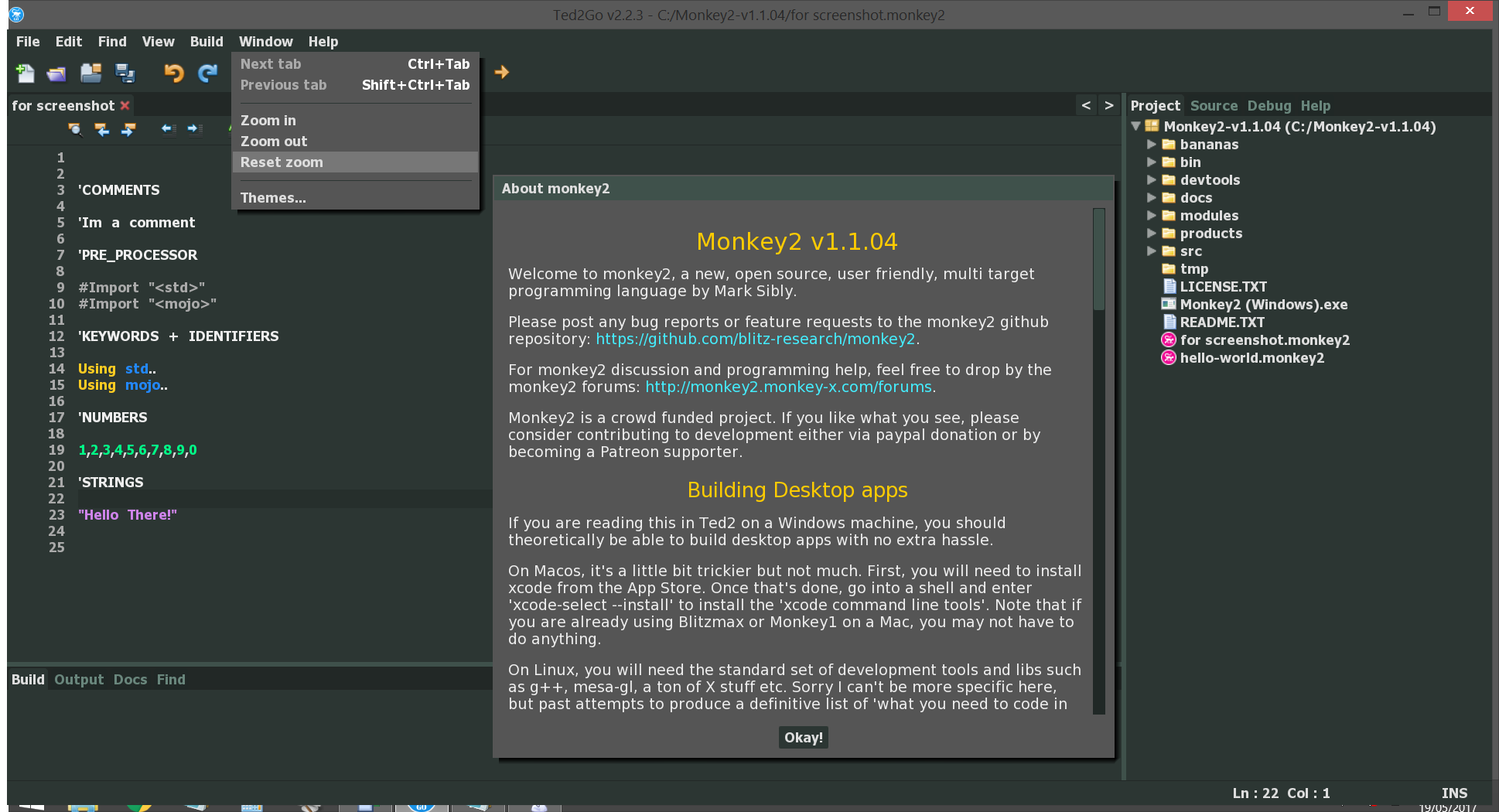The height and width of the screenshot is (812, 1499).
Task: Click the Open file folder icon
Action: [56, 73]
